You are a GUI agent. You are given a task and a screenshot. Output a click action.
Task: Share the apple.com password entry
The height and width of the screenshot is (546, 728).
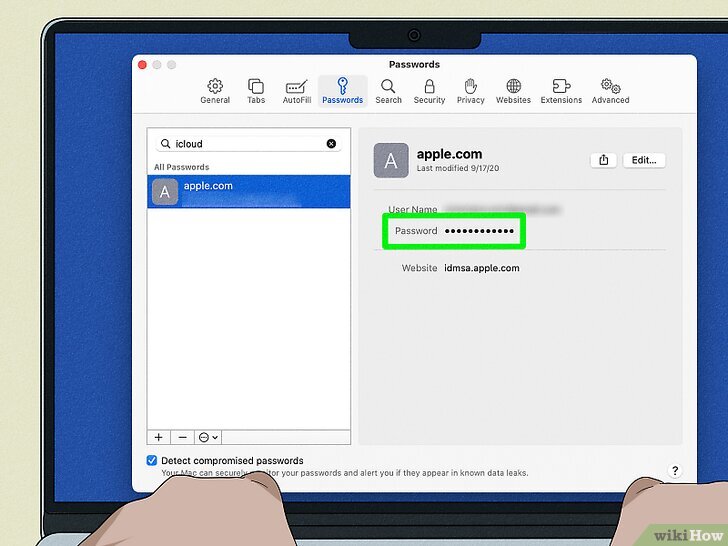(603, 160)
